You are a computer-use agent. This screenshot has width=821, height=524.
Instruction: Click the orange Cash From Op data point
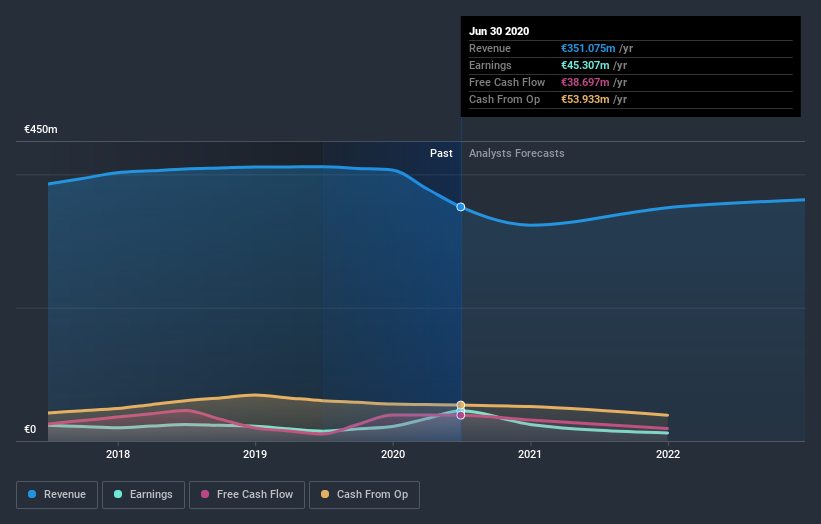coord(461,405)
